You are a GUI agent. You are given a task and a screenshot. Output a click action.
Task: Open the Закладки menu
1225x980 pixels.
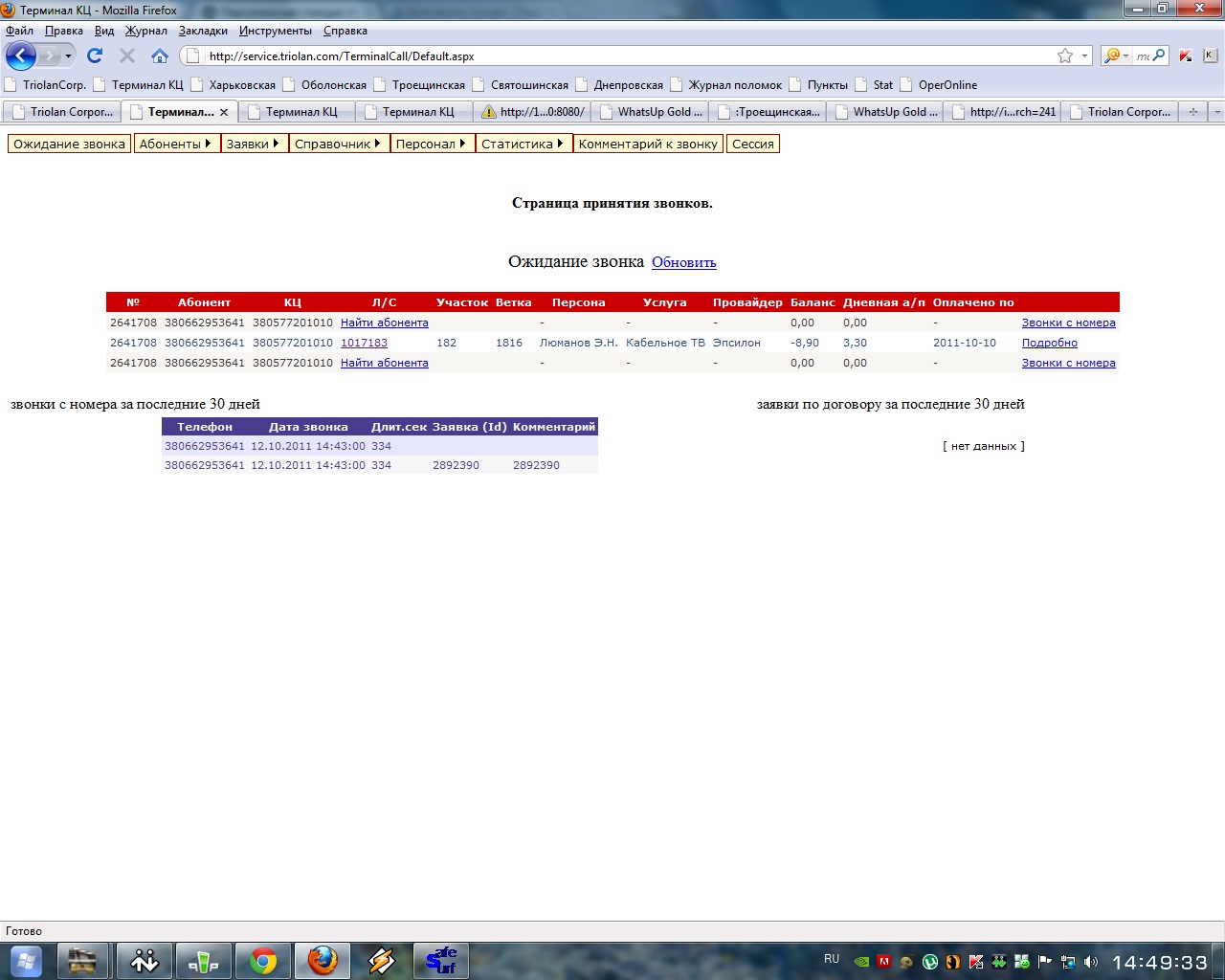[x=203, y=31]
